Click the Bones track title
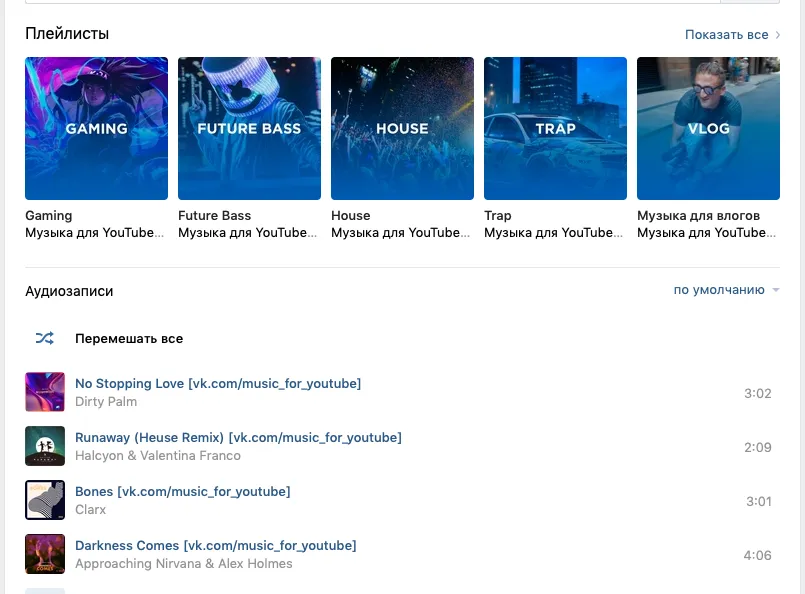Screen dimensions: 805x594 [x=183, y=491]
